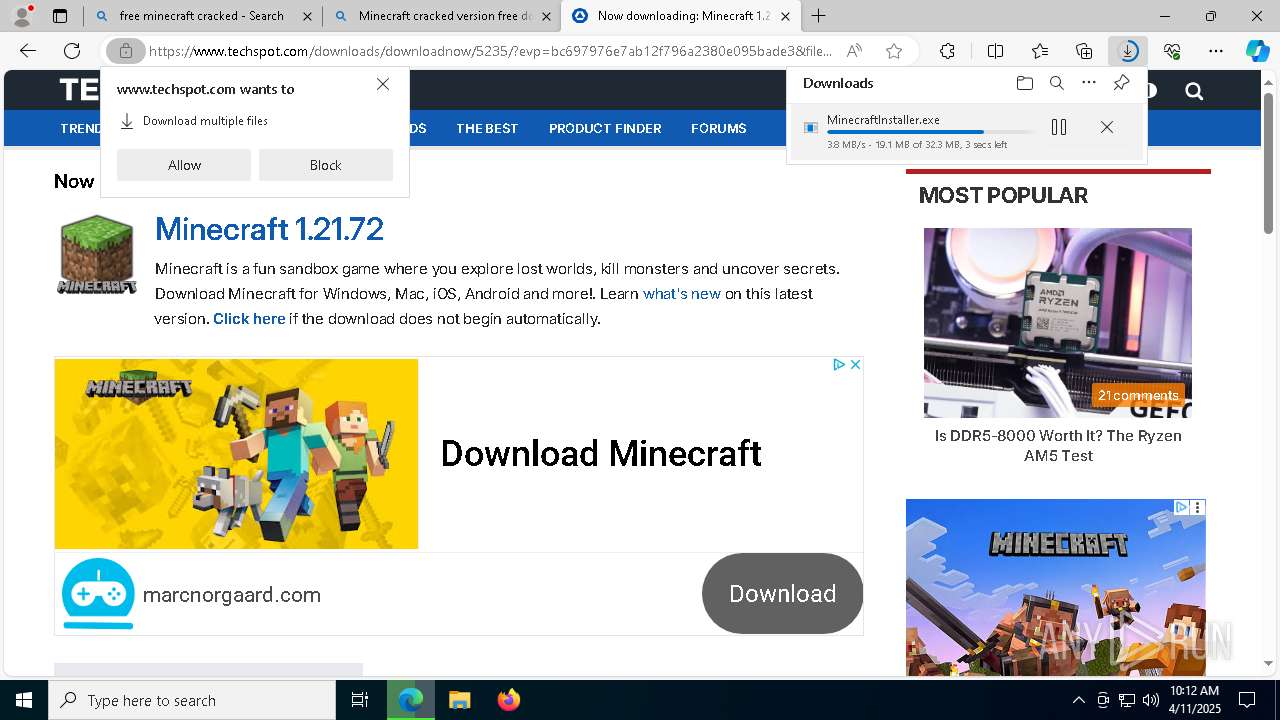This screenshot has height=720, width=1280.
Task: Open the Ryzen DDR5-8000 article thumbnail
Action: (x=1058, y=322)
